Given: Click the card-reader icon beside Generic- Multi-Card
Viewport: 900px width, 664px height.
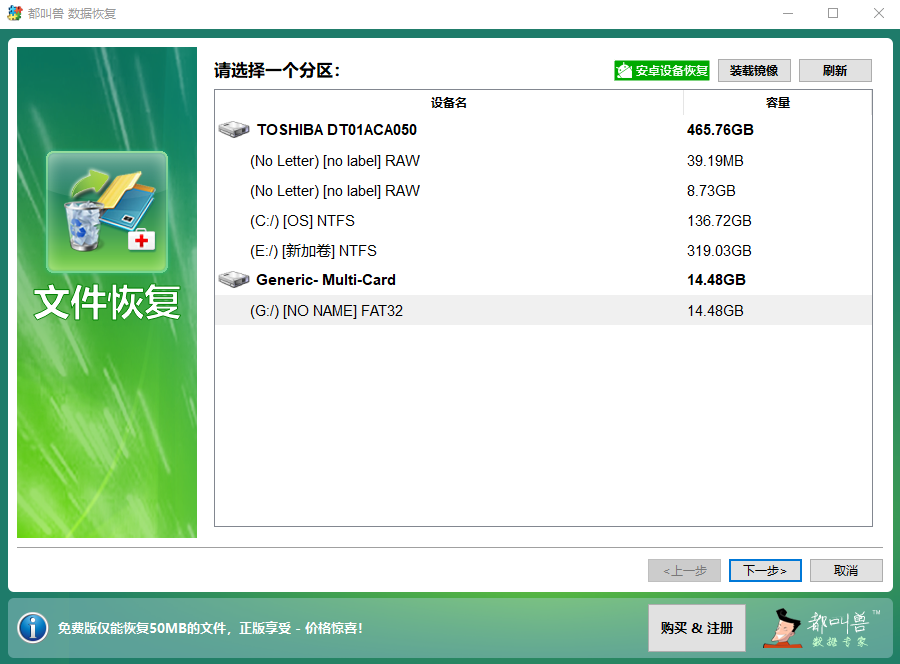Looking at the screenshot, I should coord(233,280).
